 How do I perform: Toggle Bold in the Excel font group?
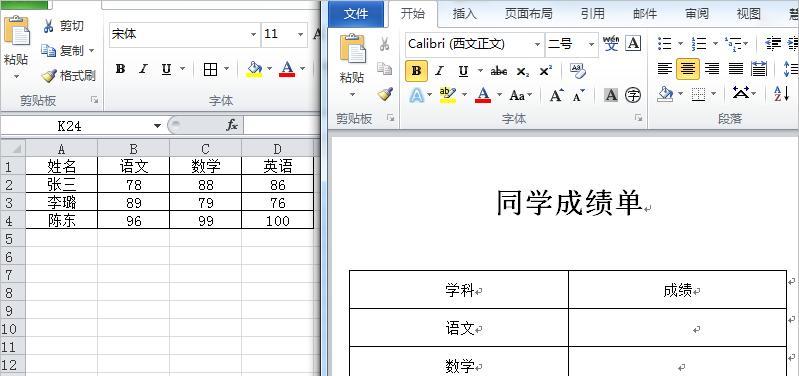coord(120,69)
